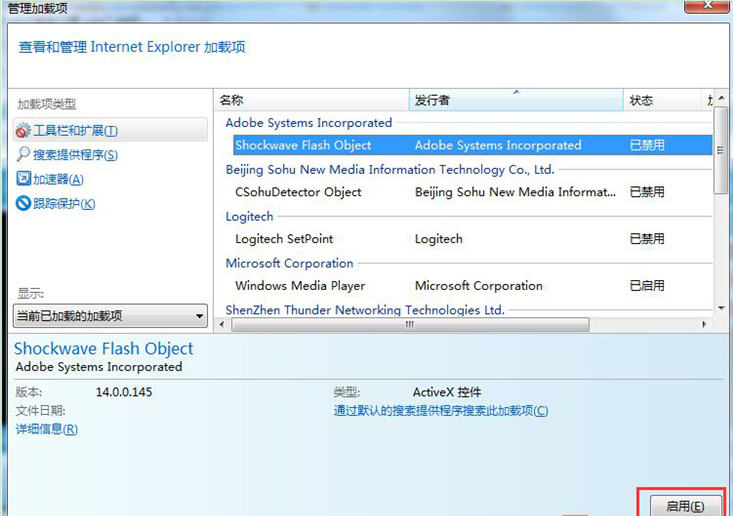This screenshot has width=733, height=516.
Task: Select the Shockwave Flash Object row
Action: [303, 145]
